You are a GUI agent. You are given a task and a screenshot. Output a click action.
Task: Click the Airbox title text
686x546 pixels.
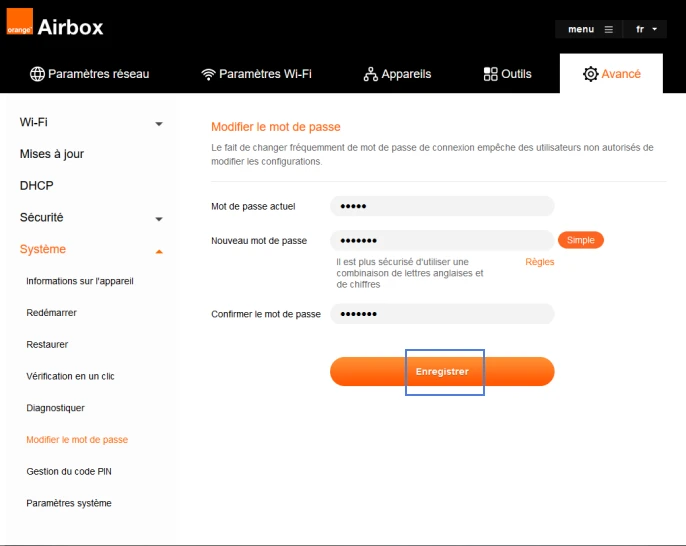click(70, 27)
